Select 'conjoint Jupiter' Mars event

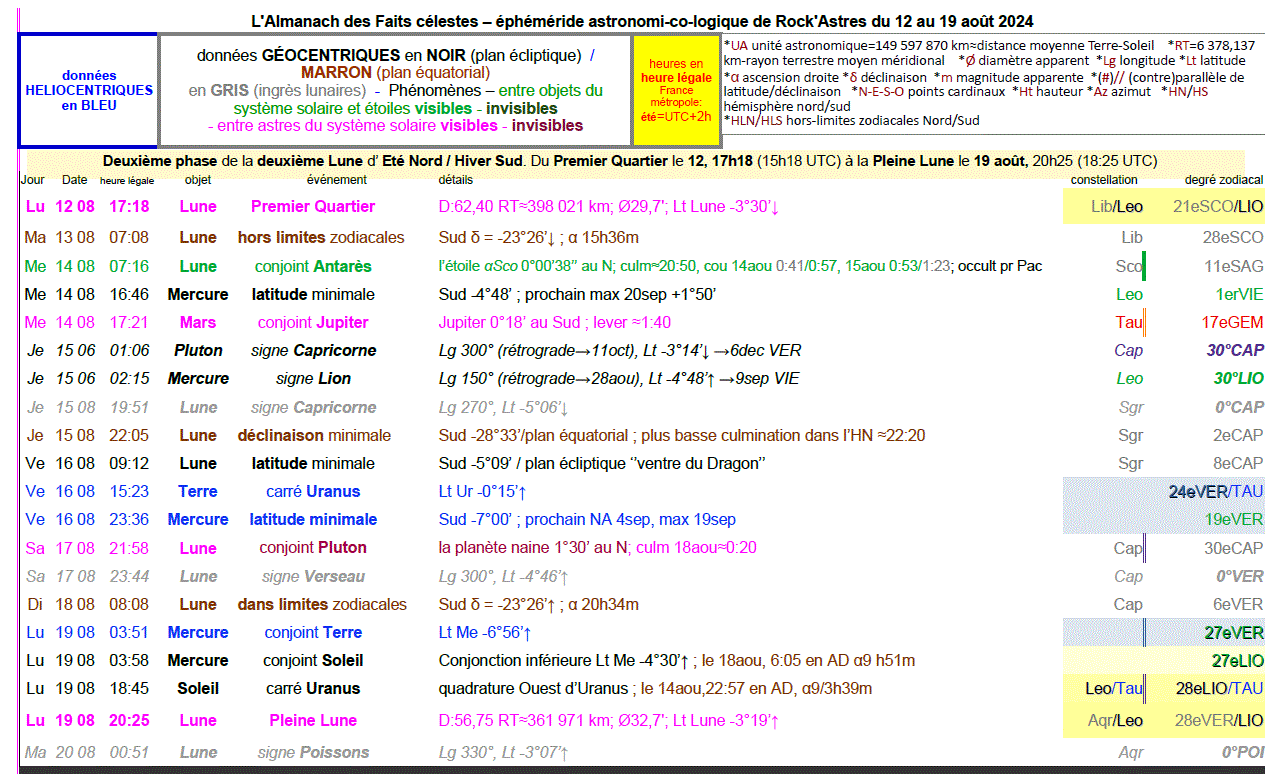point(313,322)
